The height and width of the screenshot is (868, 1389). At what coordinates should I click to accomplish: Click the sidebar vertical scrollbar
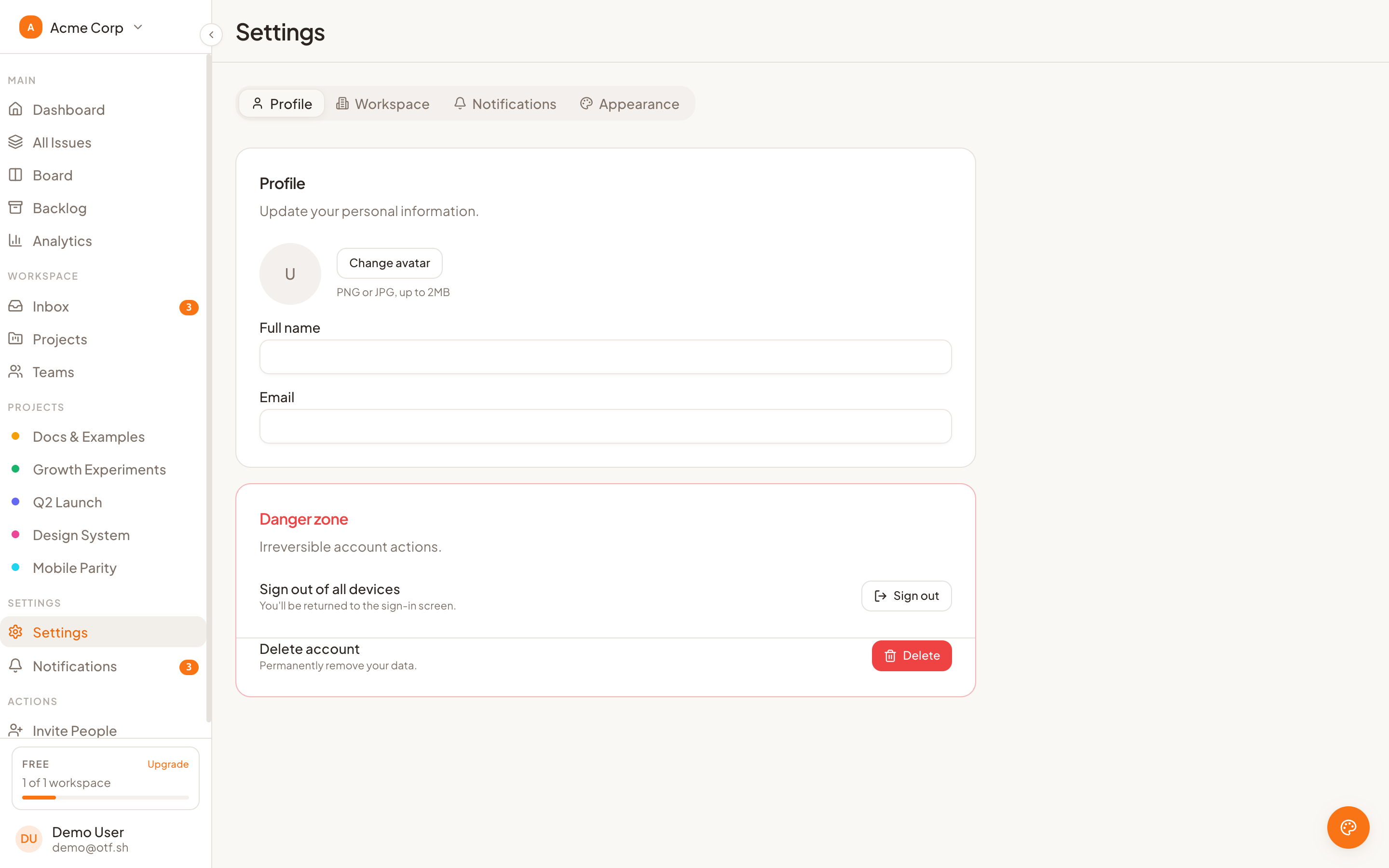click(209, 388)
